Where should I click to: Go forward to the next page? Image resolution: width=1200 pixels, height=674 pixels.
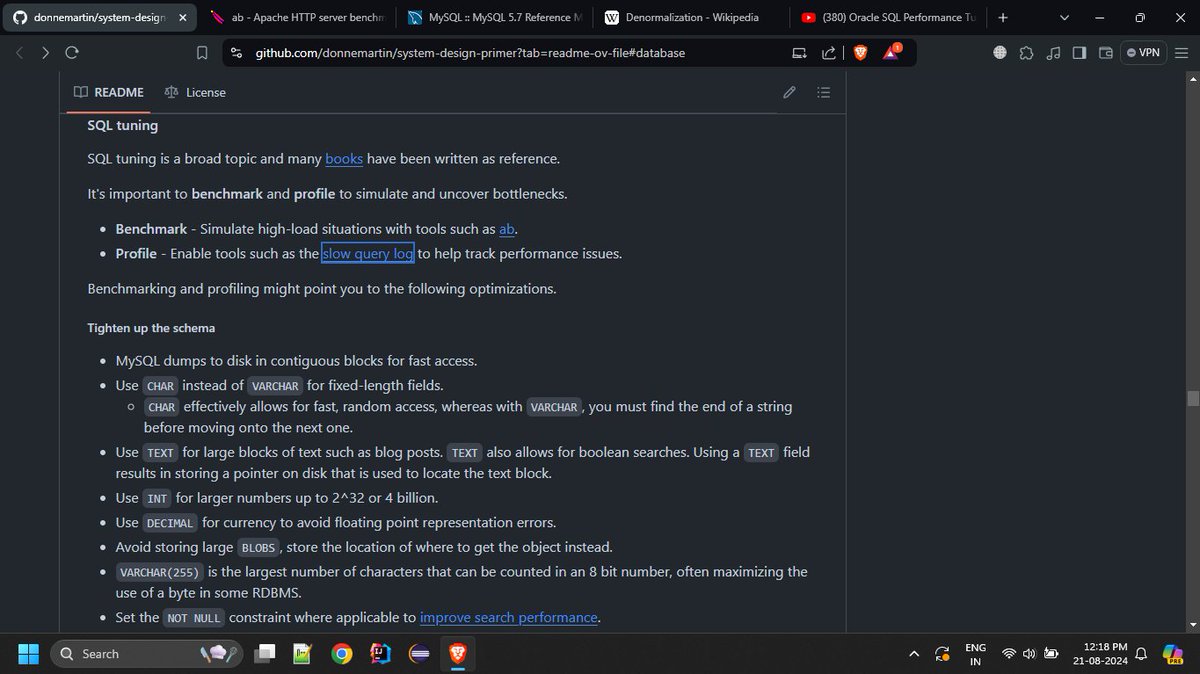pyautogui.click(x=46, y=53)
